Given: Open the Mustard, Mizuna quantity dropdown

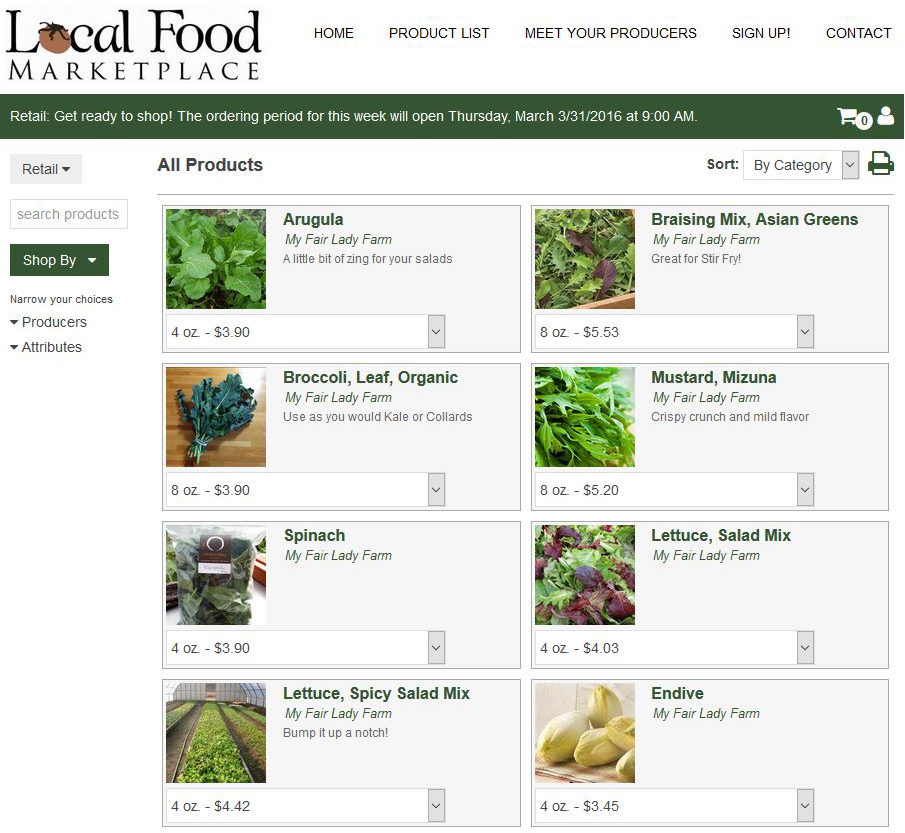Looking at the screenshot, I should click(674, 490).
